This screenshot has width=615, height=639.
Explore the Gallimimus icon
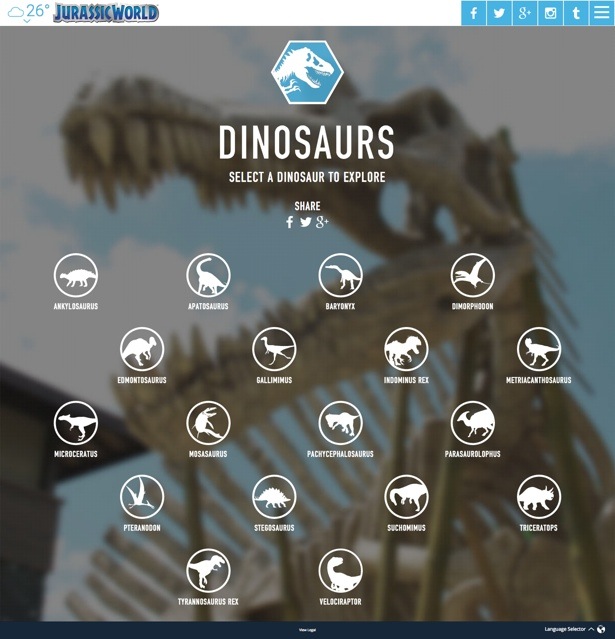click(x=274, y=349)
